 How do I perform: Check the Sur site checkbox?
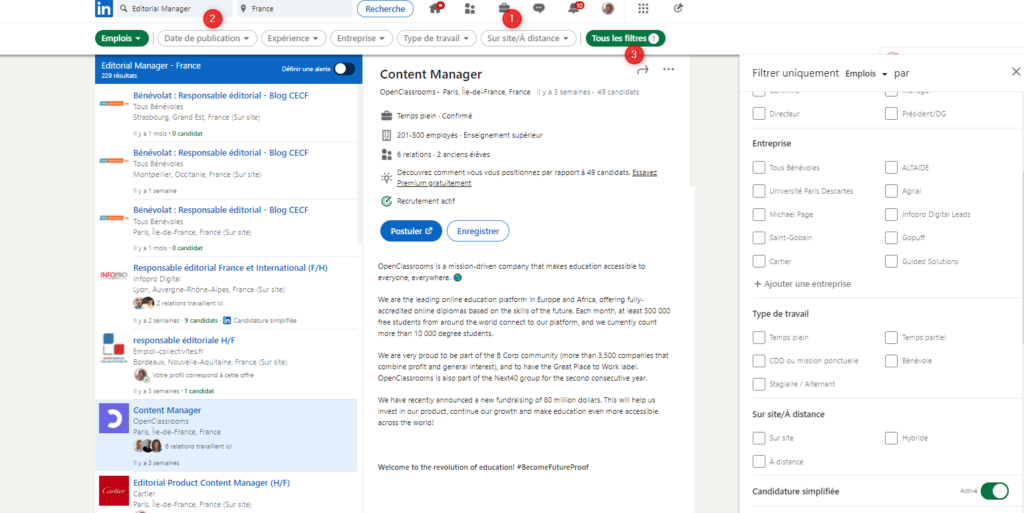(758, 438)
